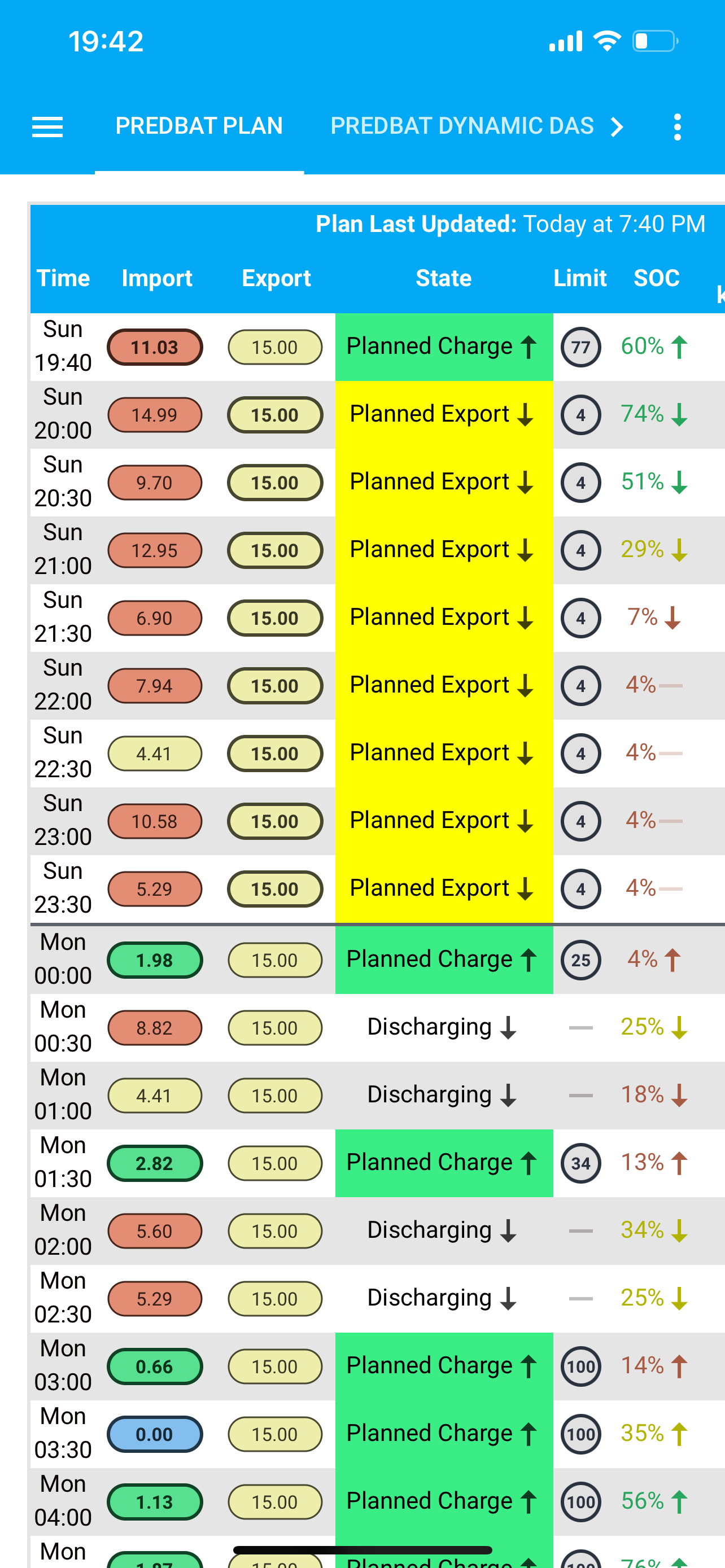
Task: Show more tabs with the chevron arrow
Action: tap(617, 126)
